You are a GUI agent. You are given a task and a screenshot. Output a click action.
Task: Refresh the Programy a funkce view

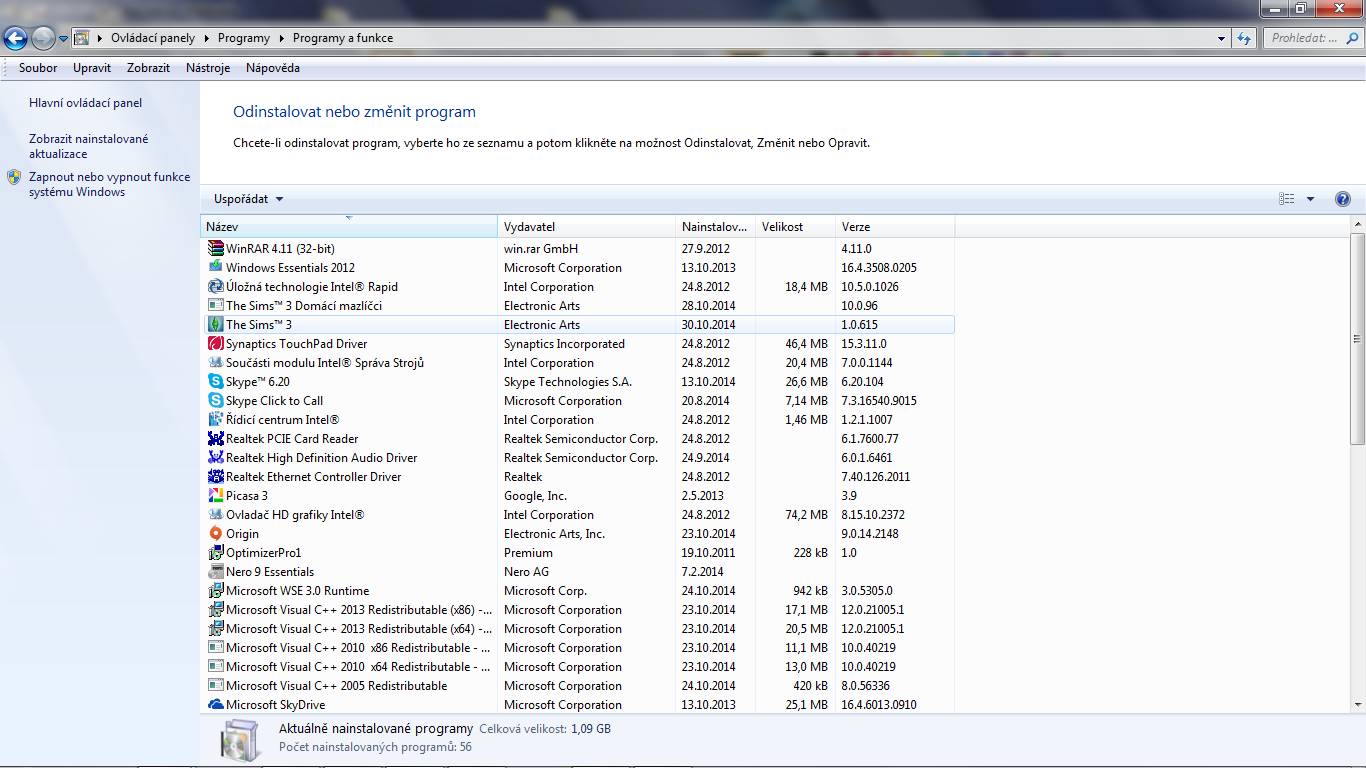pyautogui.click(x=1244, y=38)
